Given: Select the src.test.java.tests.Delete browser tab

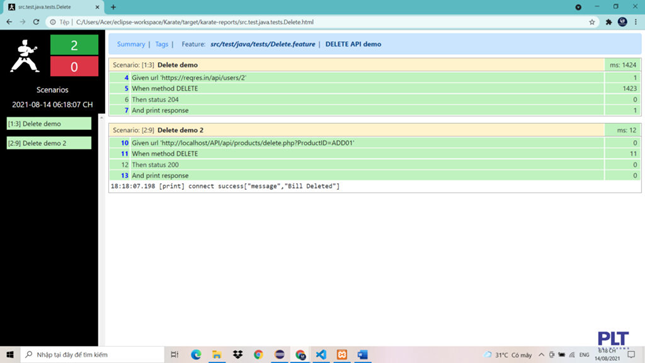Looking at the screenshot, I should coord(53,7).
